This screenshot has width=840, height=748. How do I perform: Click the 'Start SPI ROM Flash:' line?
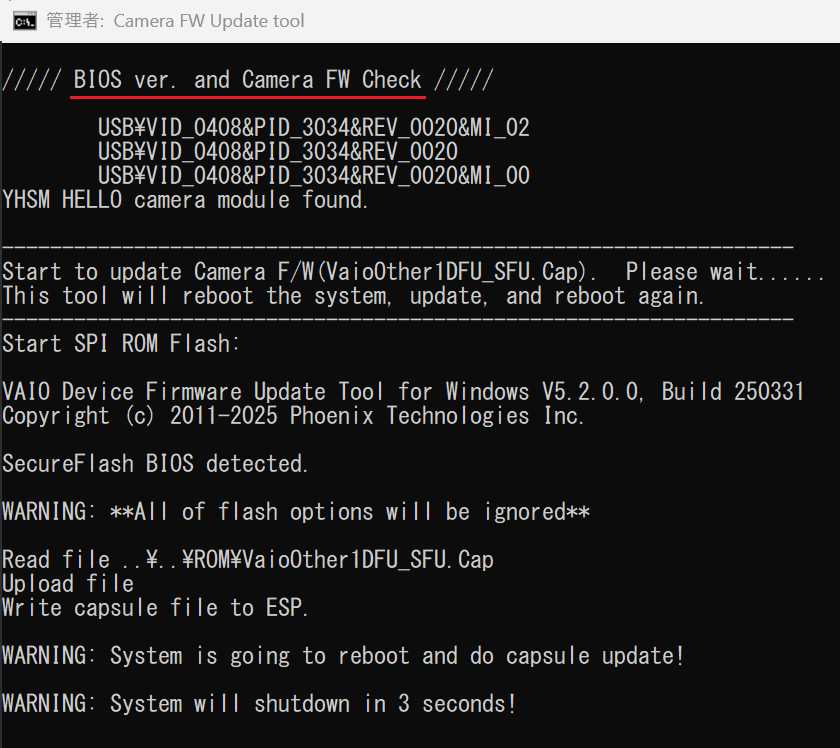(121, 343)
